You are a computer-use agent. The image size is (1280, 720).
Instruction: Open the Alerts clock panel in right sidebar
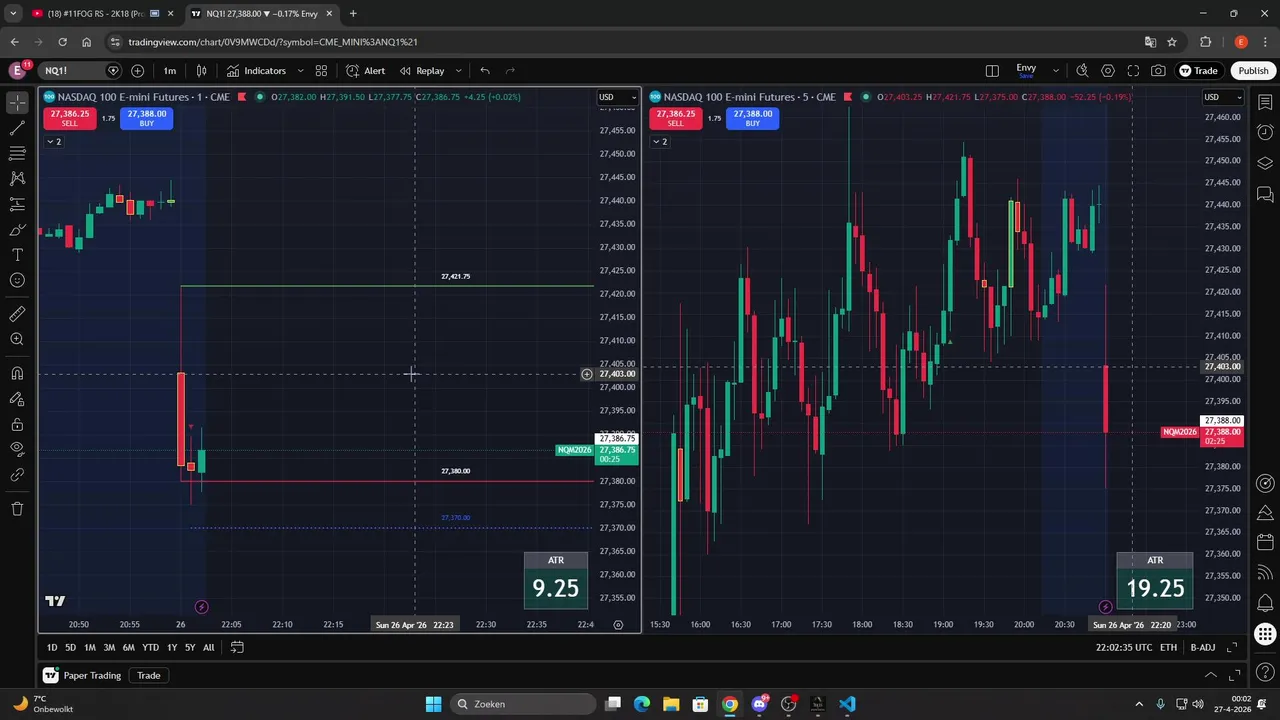coord(1265,133)
